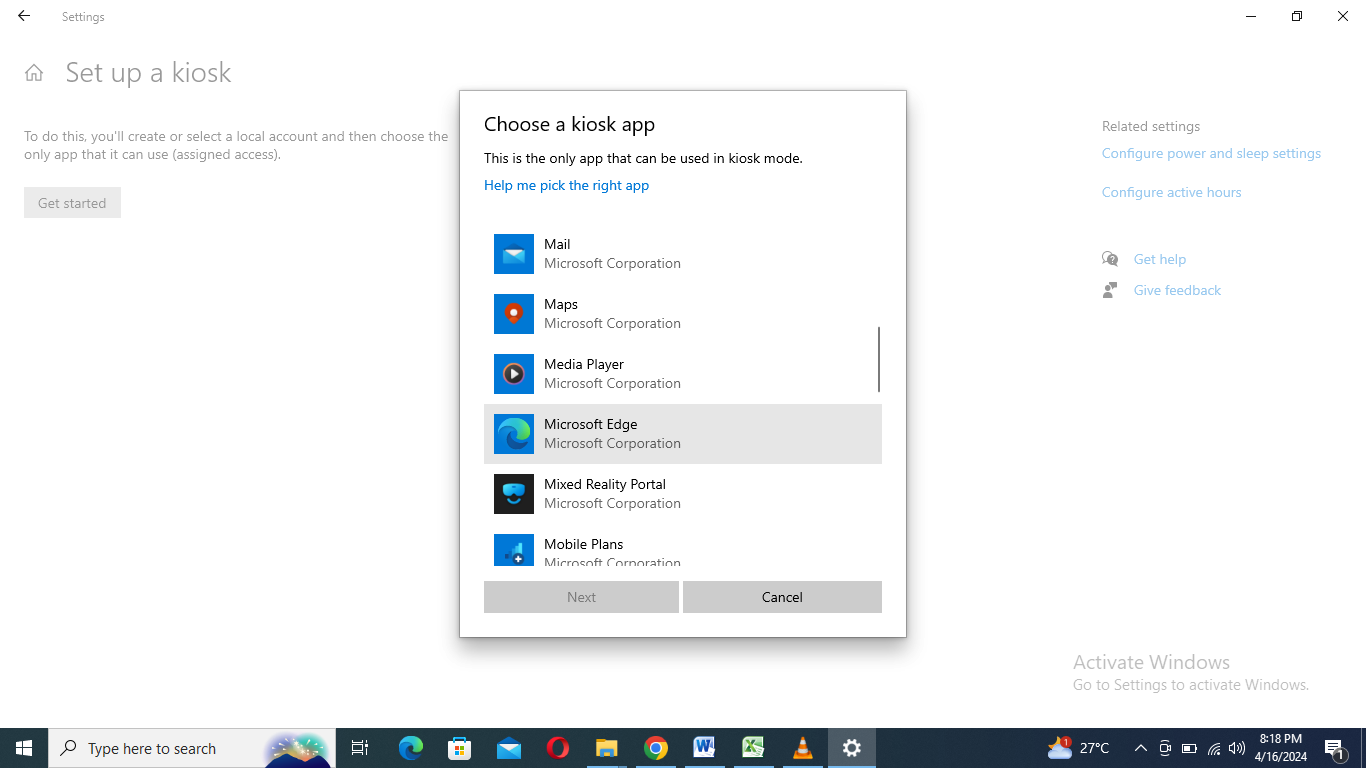Open the Mail app from the taskbar

[508, 747]
